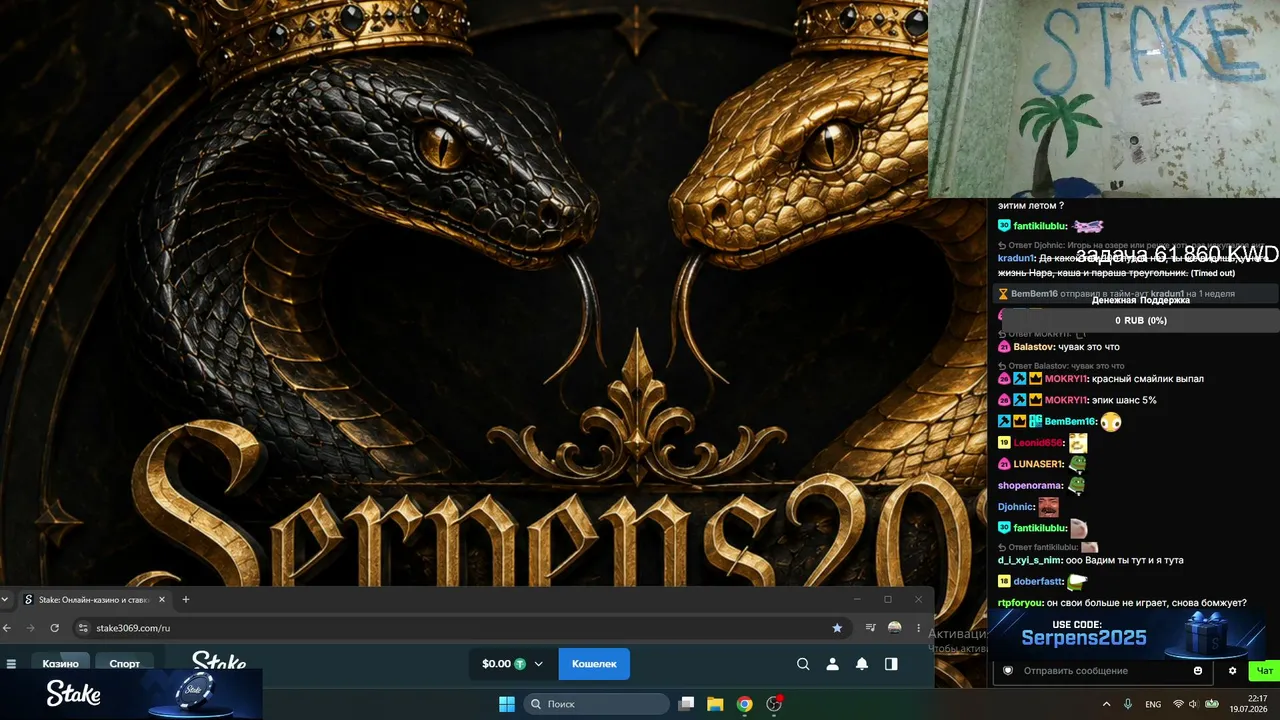This screenshot has width=1280, height=720.
Task: Open Chrome profile avatar
Action: click(895, 628)
